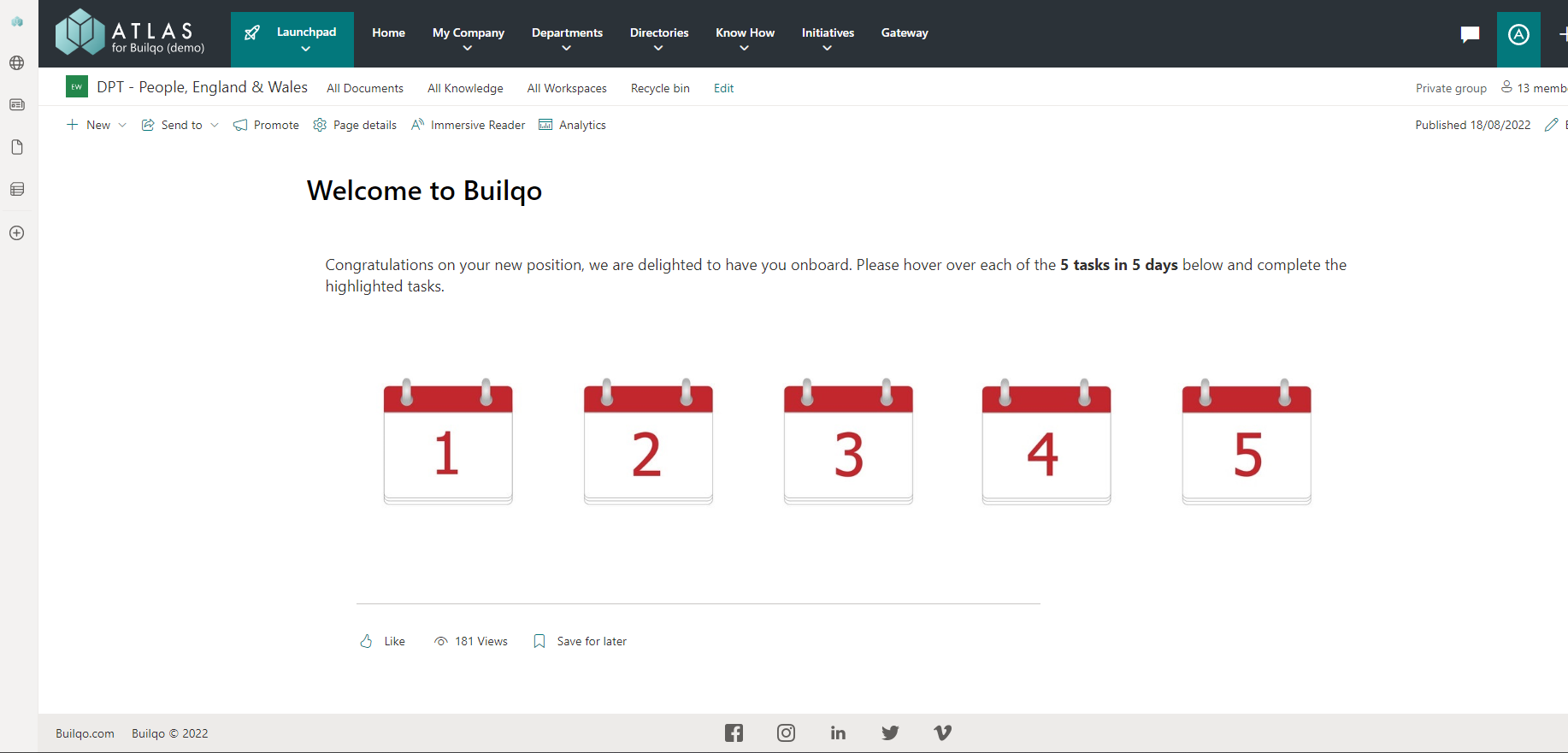
Task: Open the chat message icon in header
Action: click(x=1470, y=34)
